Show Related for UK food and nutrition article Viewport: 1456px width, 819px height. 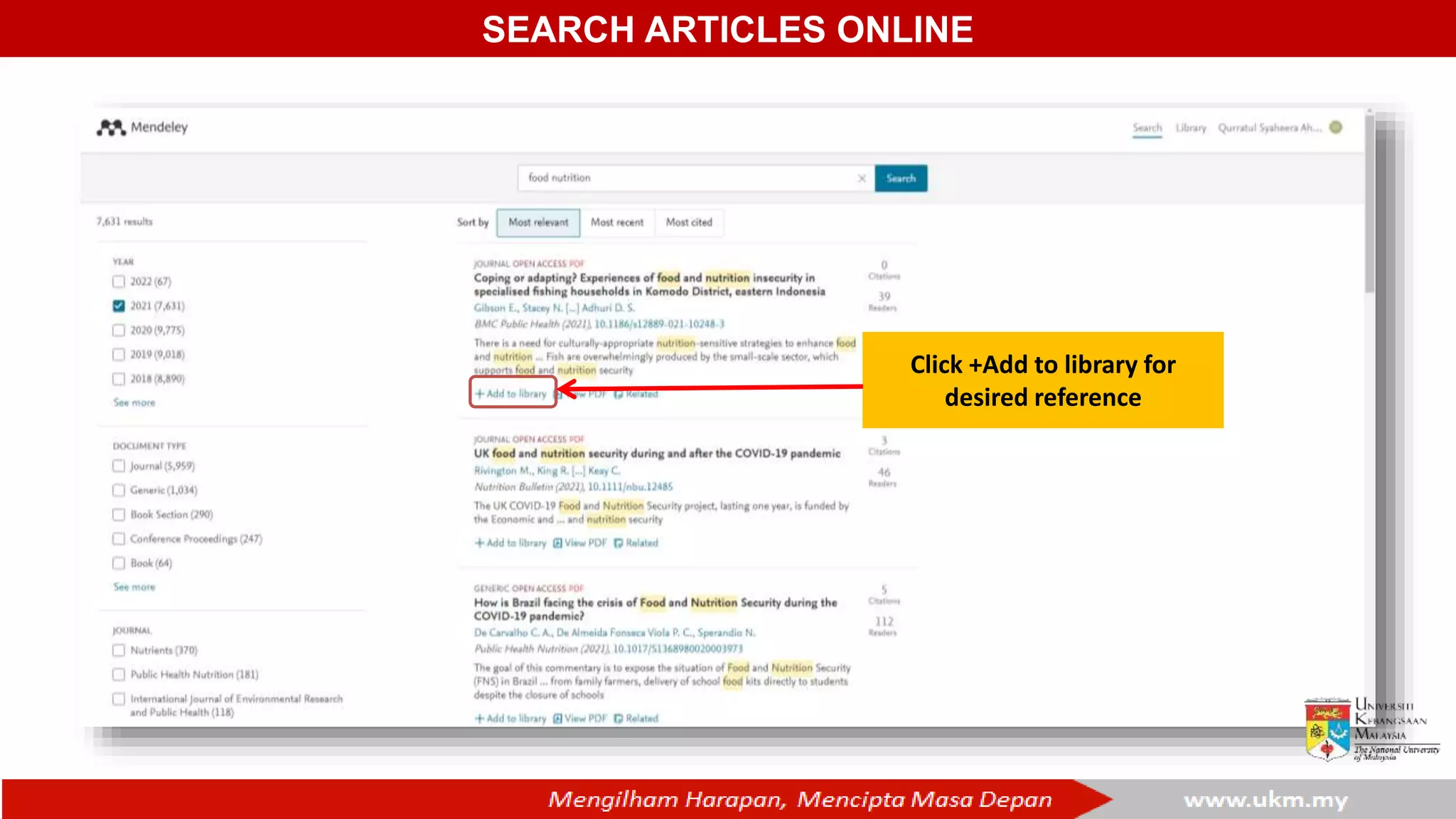coord(636,543)
